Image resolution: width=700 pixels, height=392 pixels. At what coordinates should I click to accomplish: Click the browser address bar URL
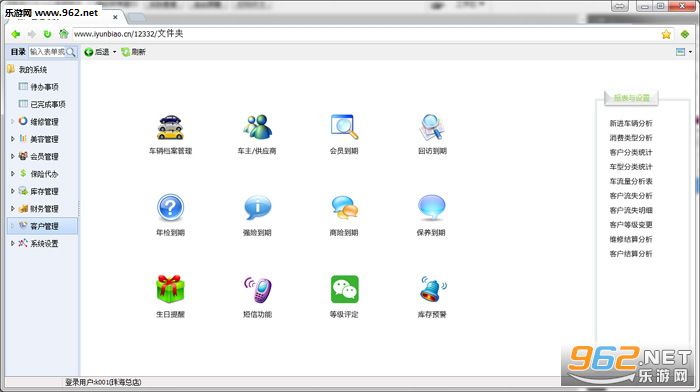[x=129, y=34]
